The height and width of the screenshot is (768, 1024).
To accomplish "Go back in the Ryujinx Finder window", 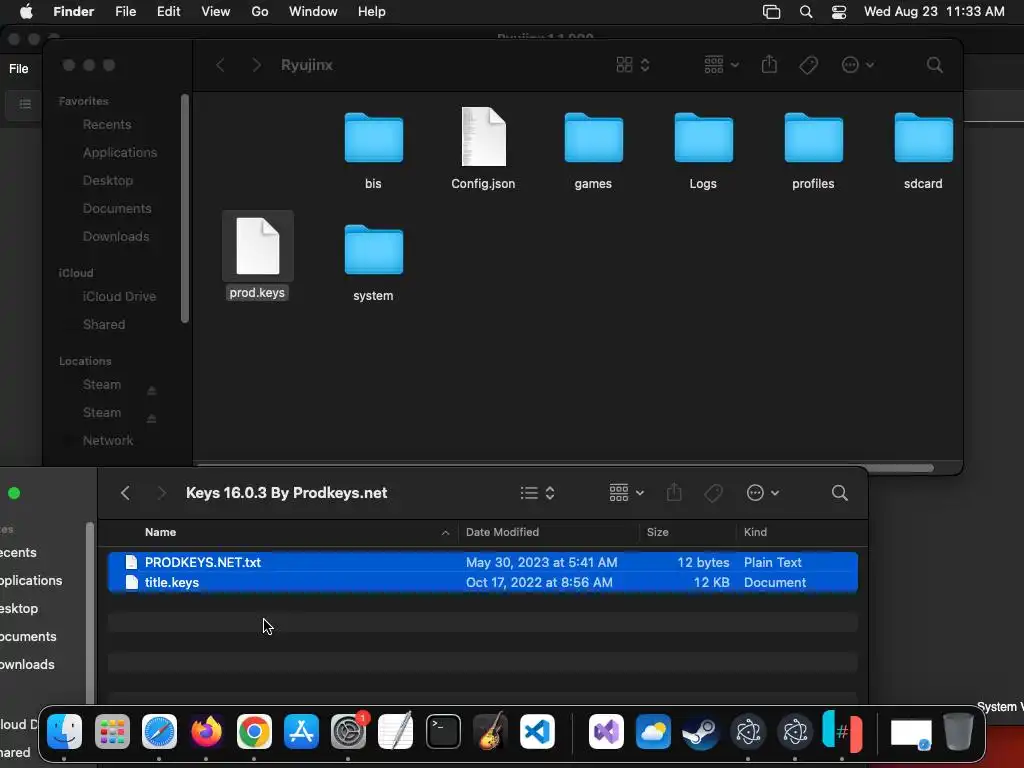I will coord(221,65).
